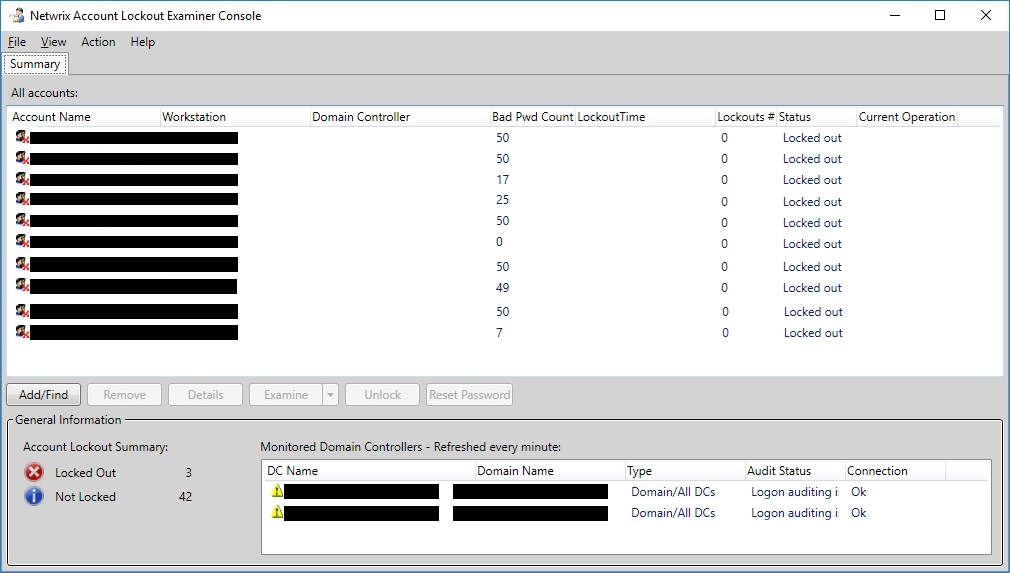Sort by the Bad Pwd Count column header
This screenshot has height=573, width=1010.
533,117
